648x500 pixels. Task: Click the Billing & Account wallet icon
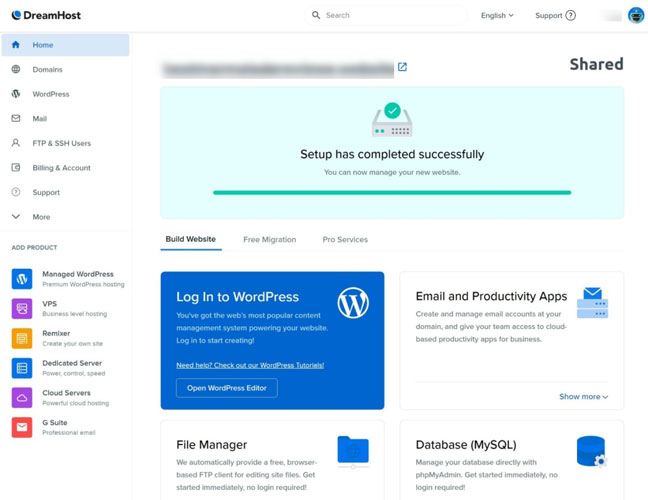pos(16,167)
